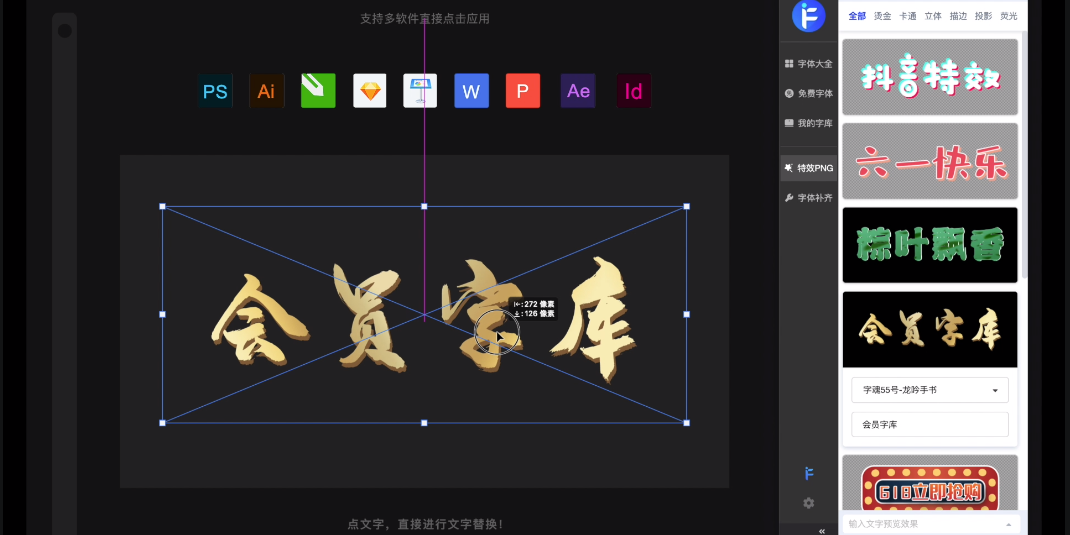1070x535 pixels.
Task: Open the 免费字体 sidebar section
Action: 809,93
